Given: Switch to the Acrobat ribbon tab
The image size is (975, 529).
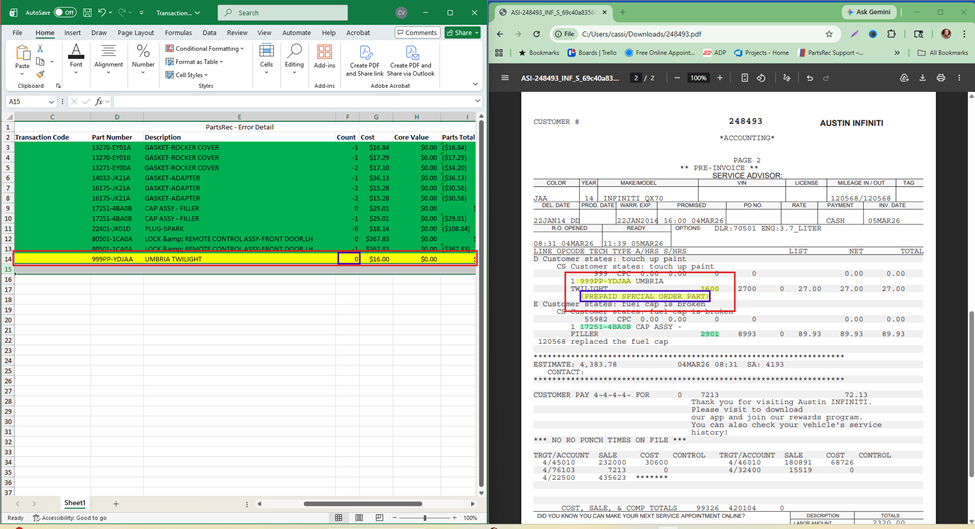Looking at the screenshot, I should (x=358, y=32).
